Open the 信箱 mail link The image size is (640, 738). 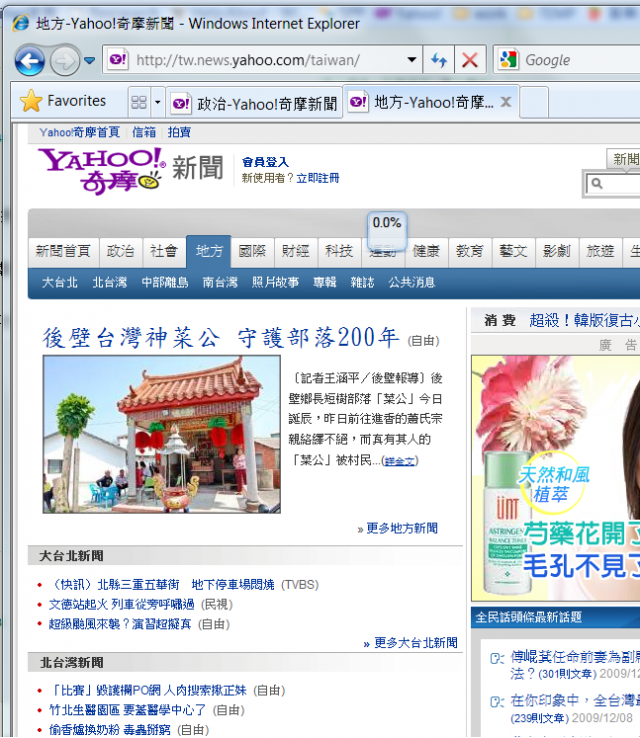144,132
